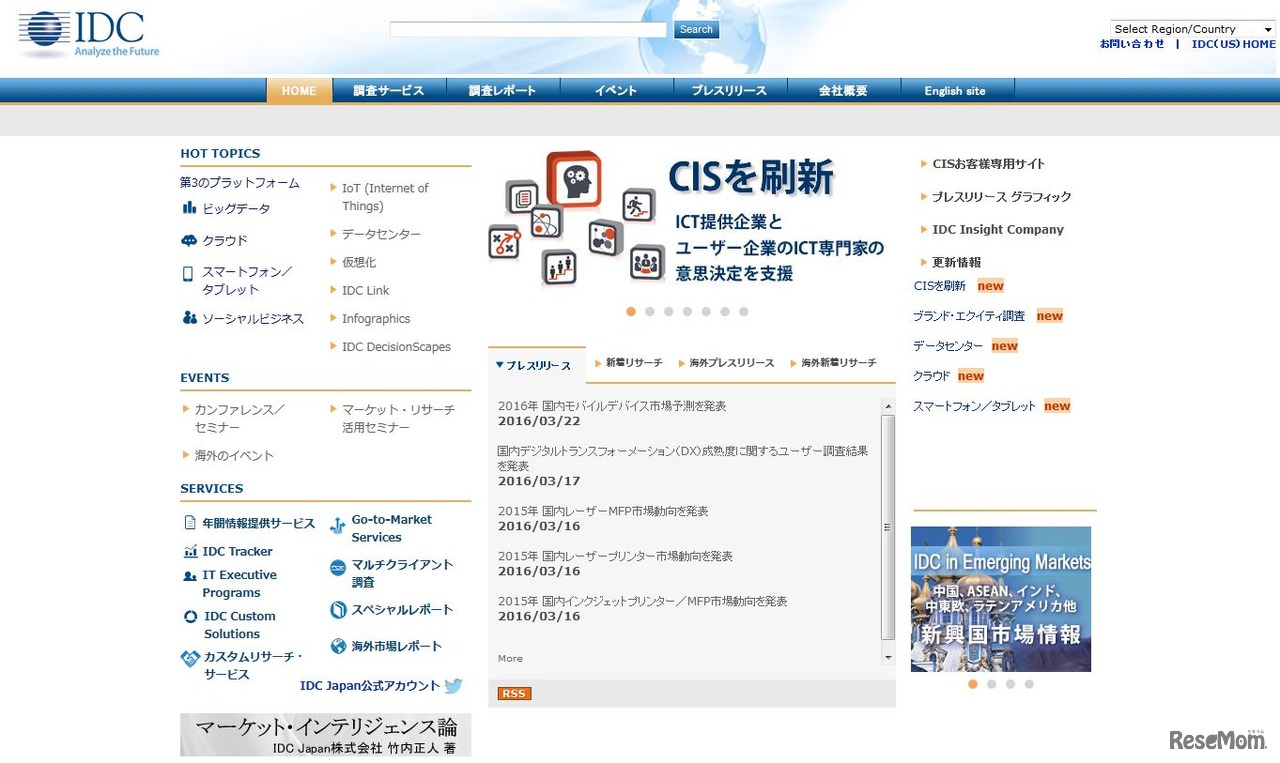Viewport: 1280px width, 763px height.
Task: Open スマートフォン／タブレット via phone icon
Action: point(186,272)
